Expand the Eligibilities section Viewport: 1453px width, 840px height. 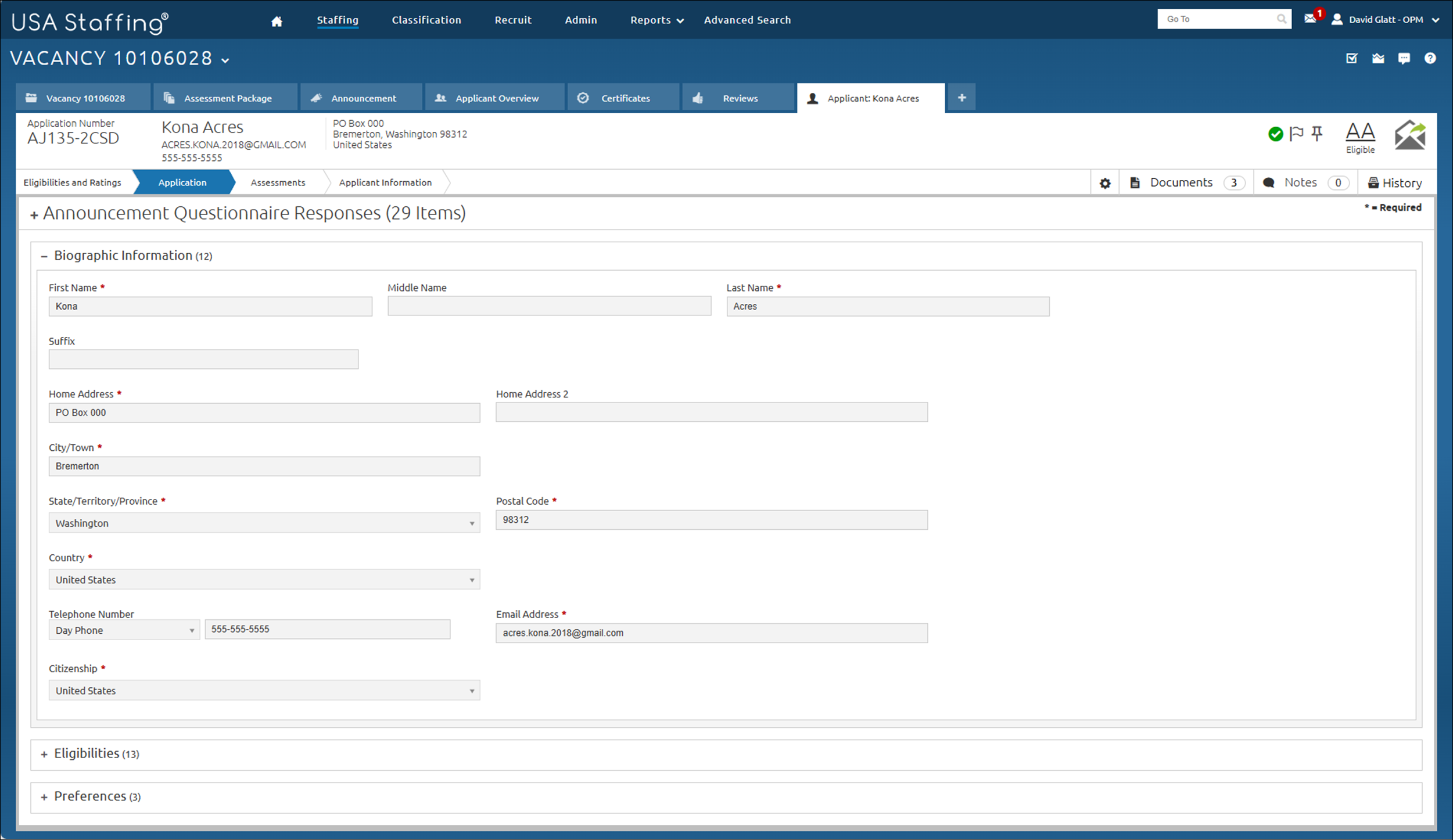(x=44, y=754)
